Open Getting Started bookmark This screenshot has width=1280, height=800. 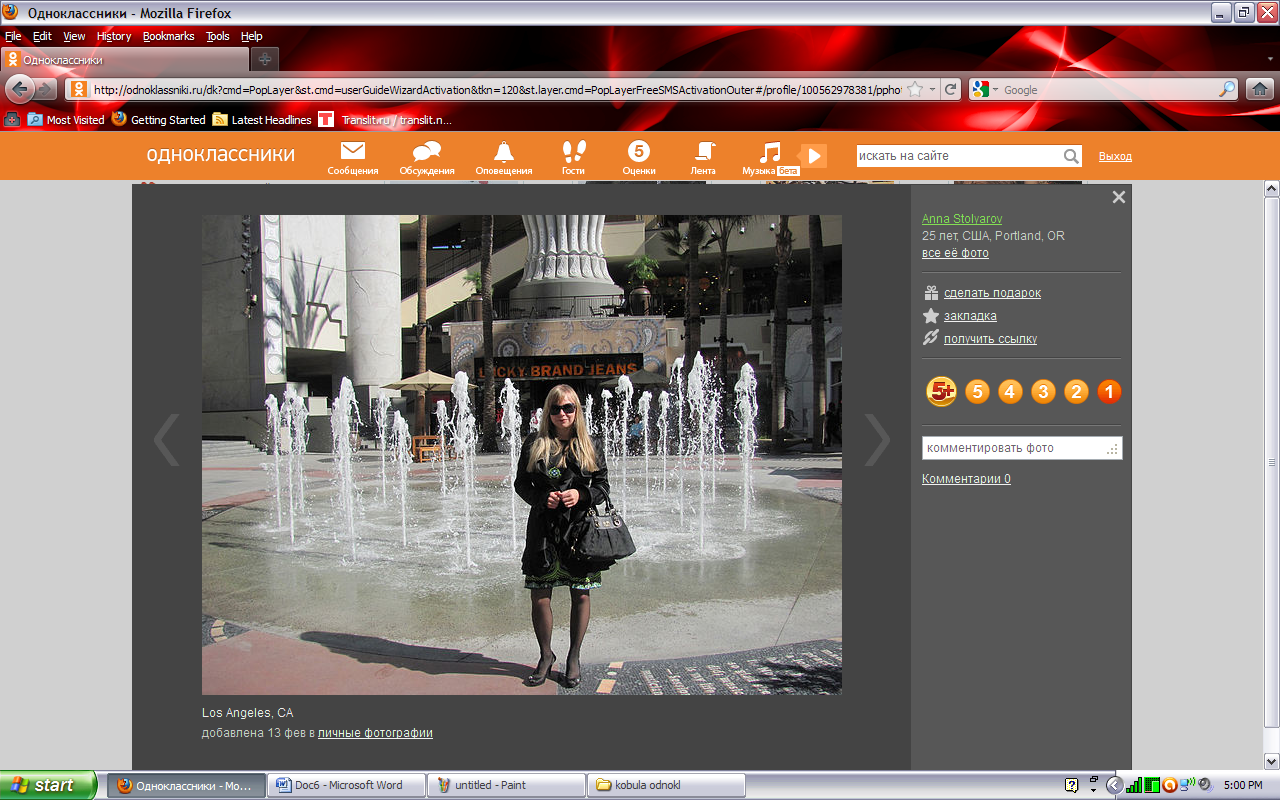pyautogui.click(x=158, y=119)
